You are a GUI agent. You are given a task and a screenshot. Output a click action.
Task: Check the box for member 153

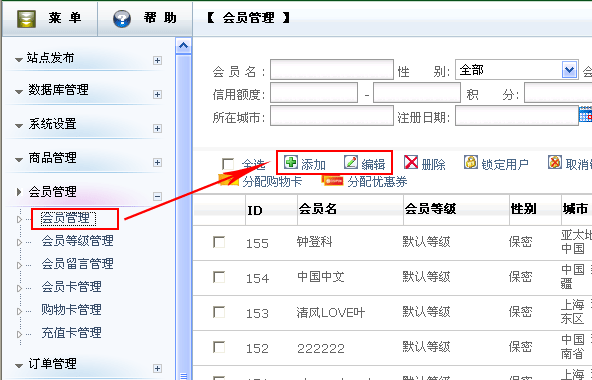[219, 312]
